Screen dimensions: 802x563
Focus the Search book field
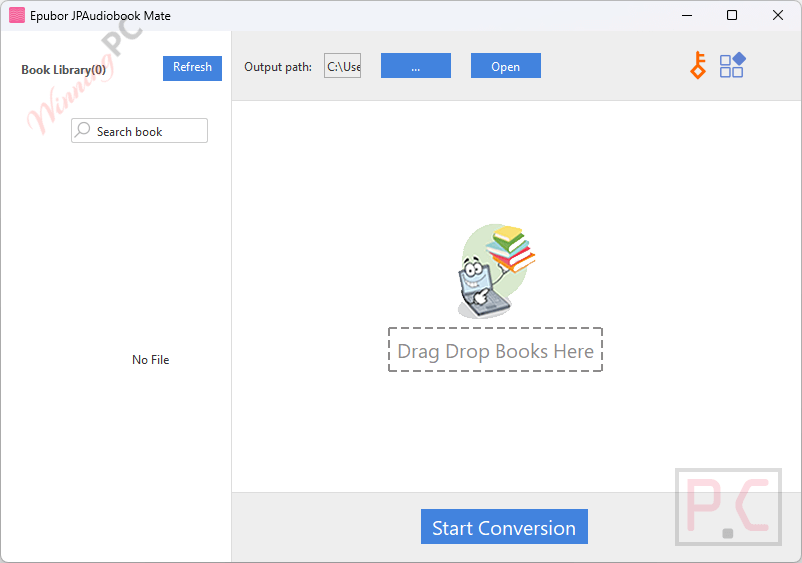tap(139, 130)
